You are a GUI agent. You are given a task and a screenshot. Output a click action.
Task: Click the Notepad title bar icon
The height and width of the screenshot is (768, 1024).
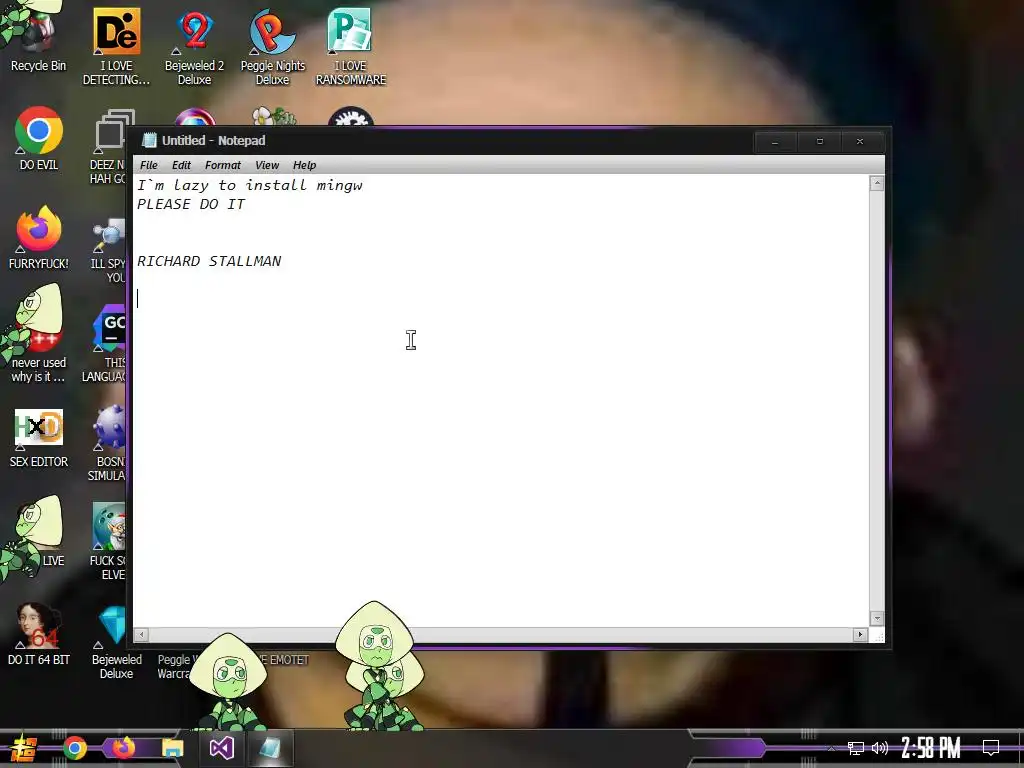[x=150, y=140]
